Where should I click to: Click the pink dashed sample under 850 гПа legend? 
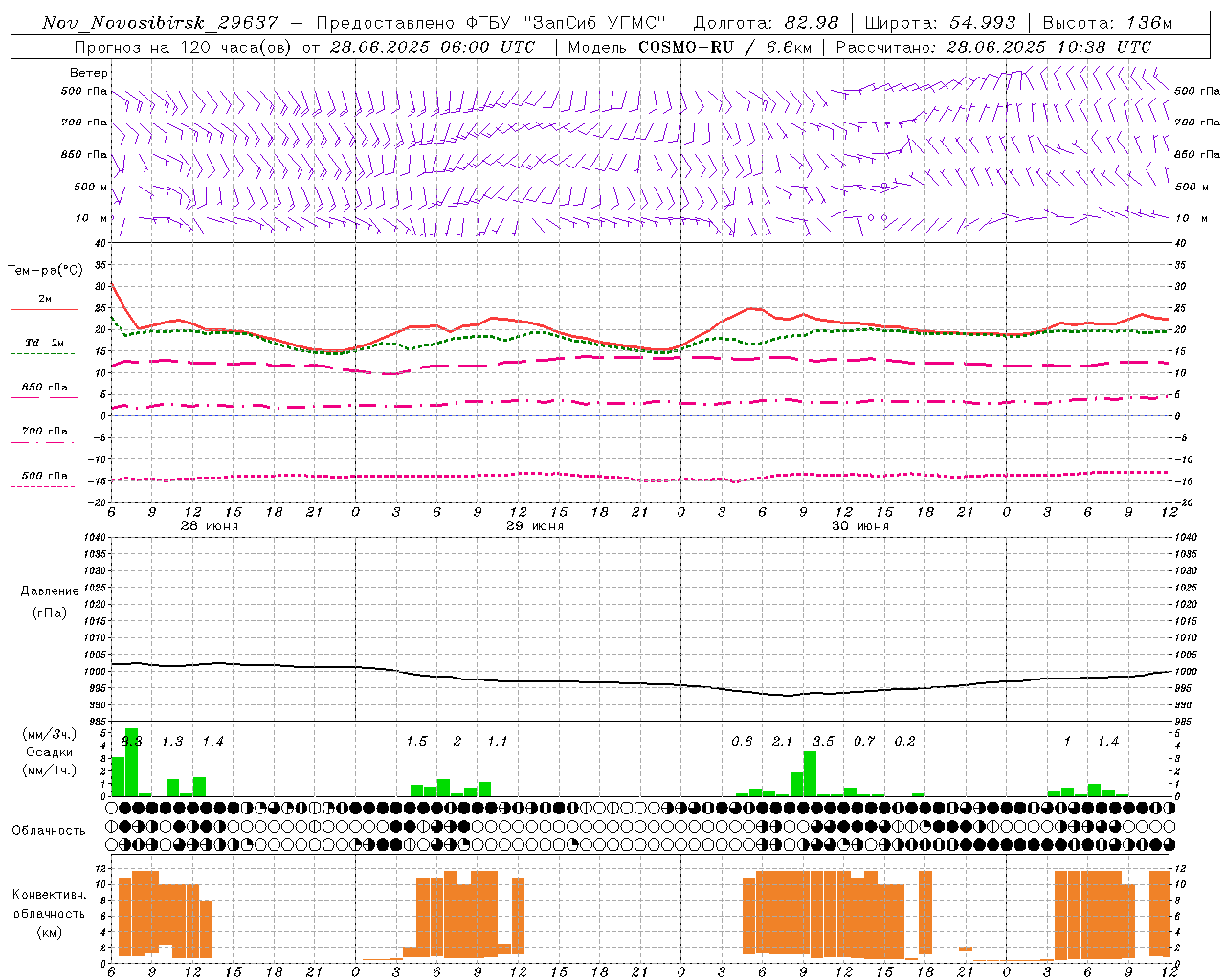point(44,397)
